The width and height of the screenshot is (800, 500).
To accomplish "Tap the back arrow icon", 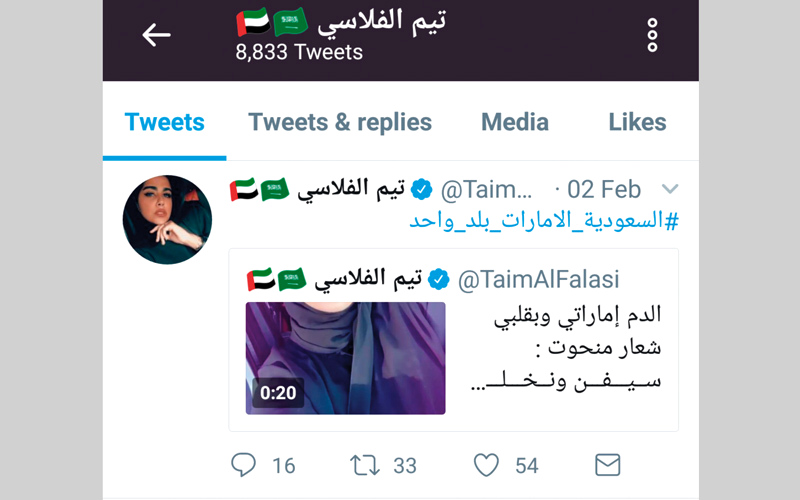I will 156,35.
